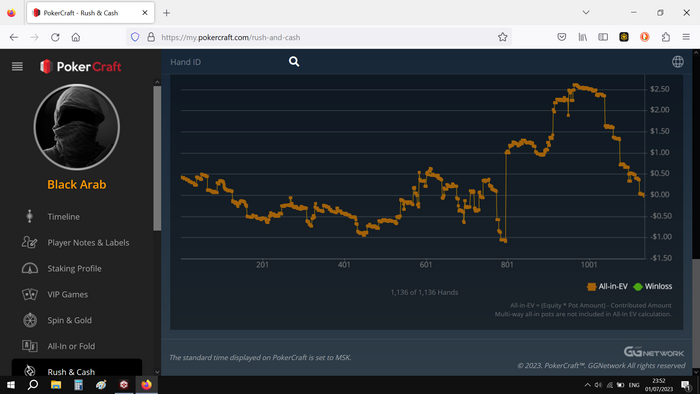700x394 pixels.
Task: Click the GGNetwork logo
Action: coord(654,352)
